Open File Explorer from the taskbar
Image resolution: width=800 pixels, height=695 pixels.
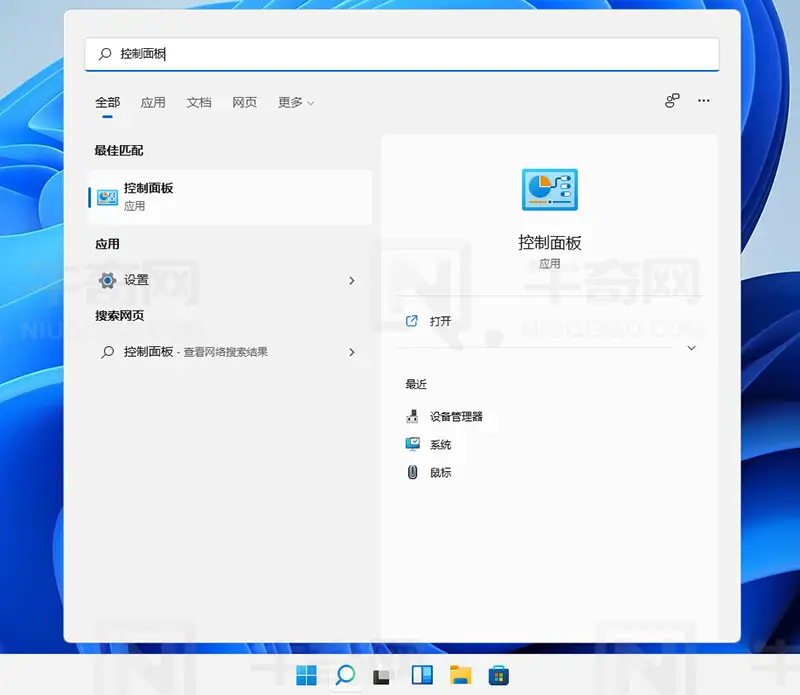pyautogui.click(x=461, y=675)
